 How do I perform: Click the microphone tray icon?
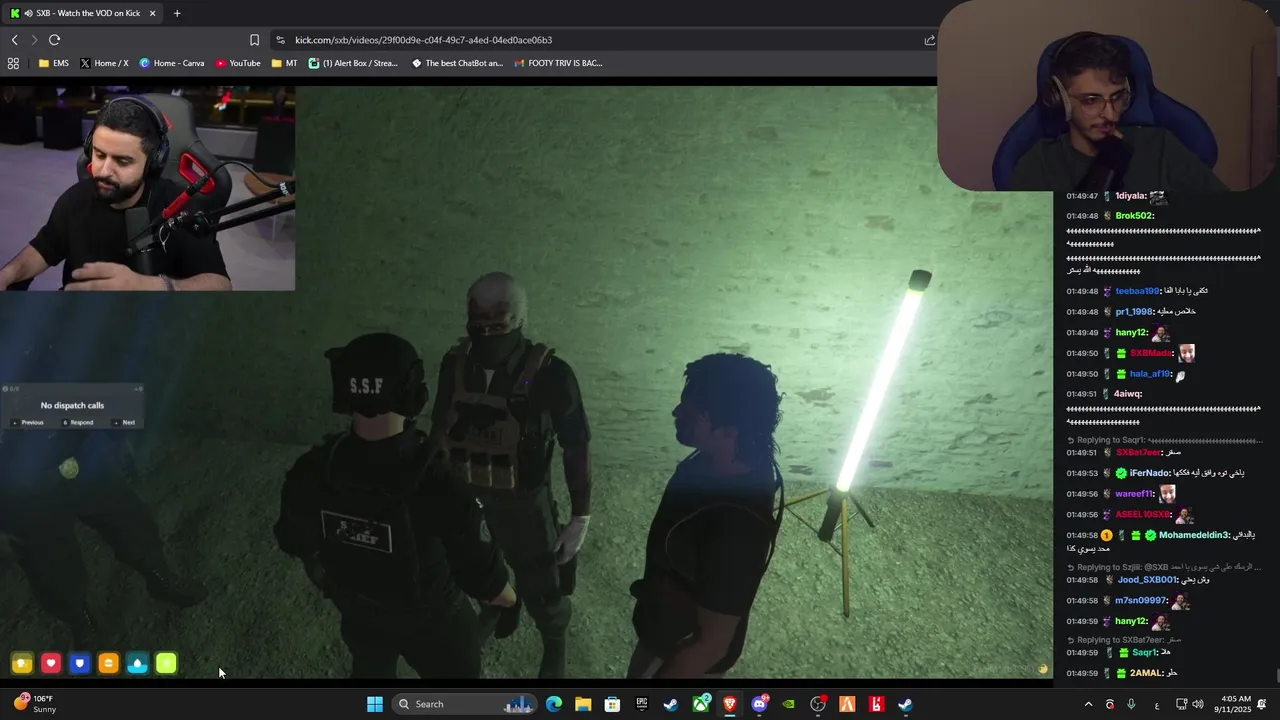coord(1131,704)
